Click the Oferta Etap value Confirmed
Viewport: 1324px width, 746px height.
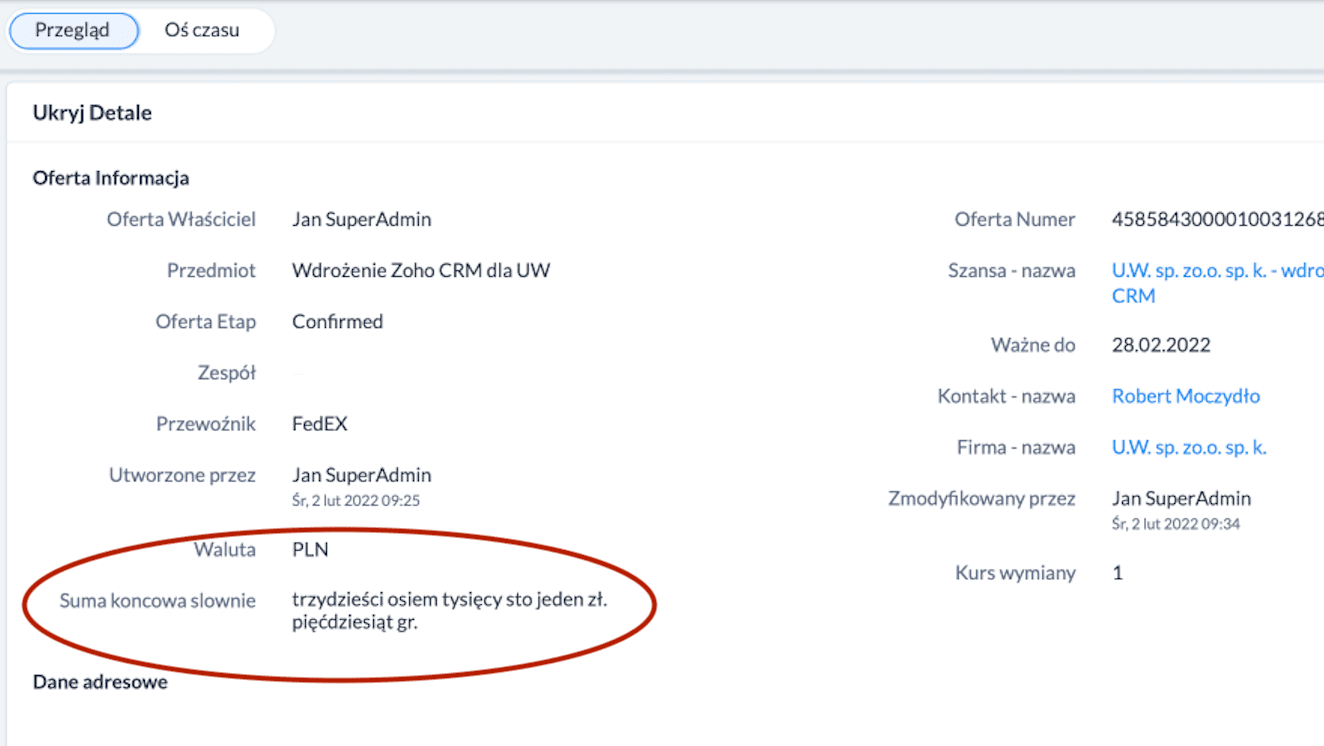(337, 321)
